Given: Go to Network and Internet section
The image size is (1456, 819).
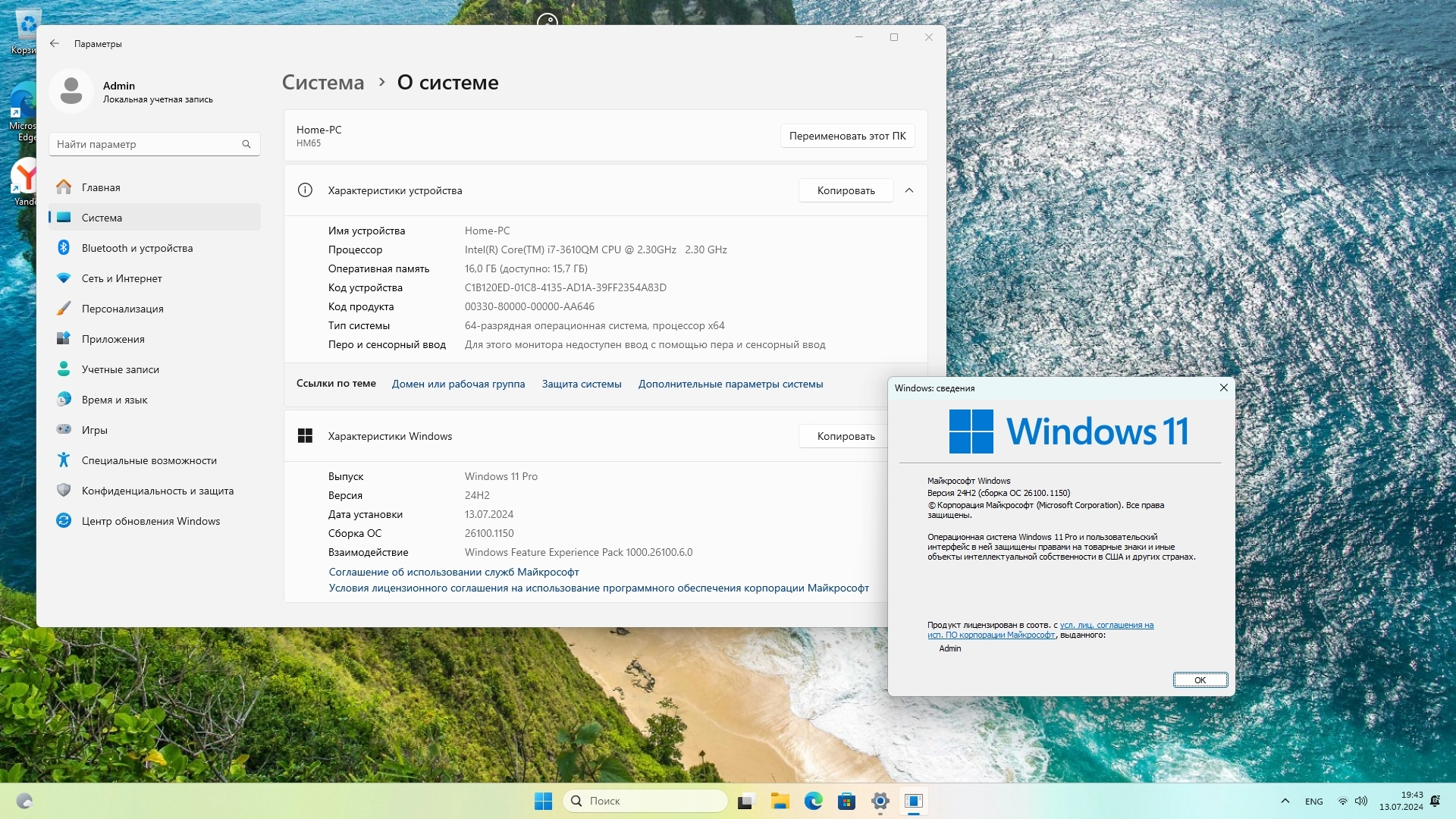Looking at the screenshot, I should coord(121,278).
